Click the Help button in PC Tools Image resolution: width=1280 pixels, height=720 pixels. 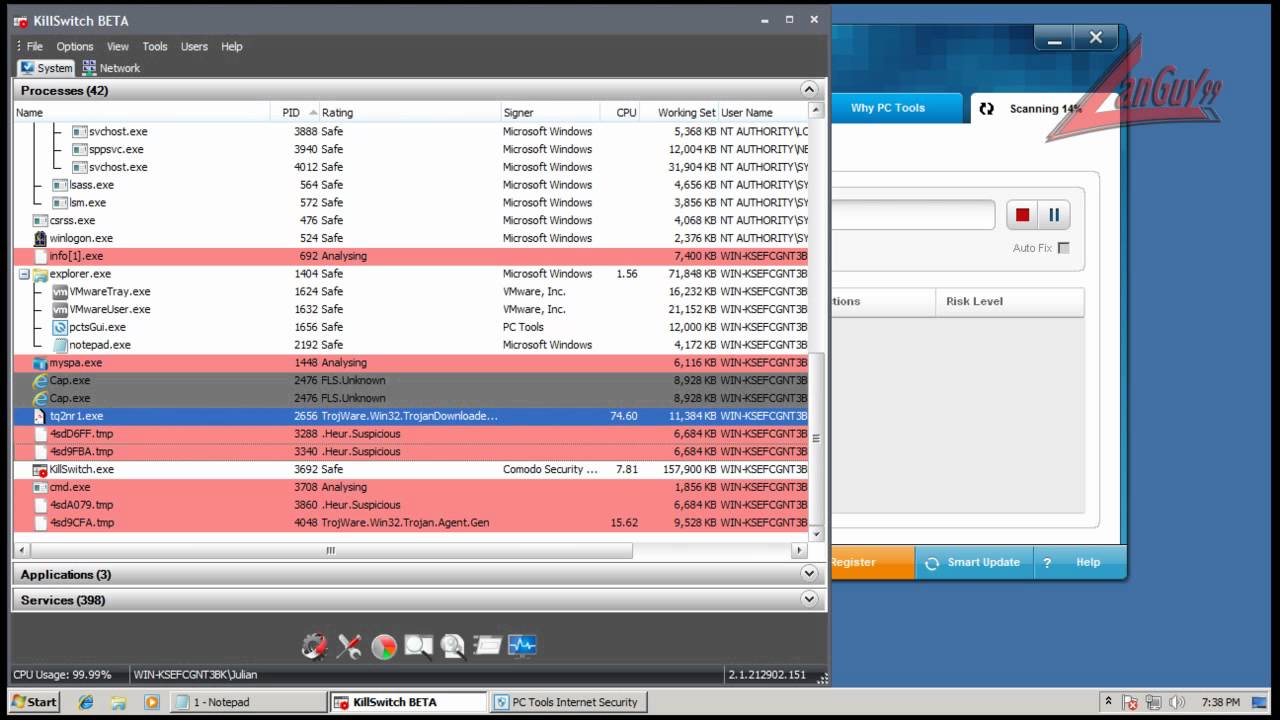click(1076, 562)
